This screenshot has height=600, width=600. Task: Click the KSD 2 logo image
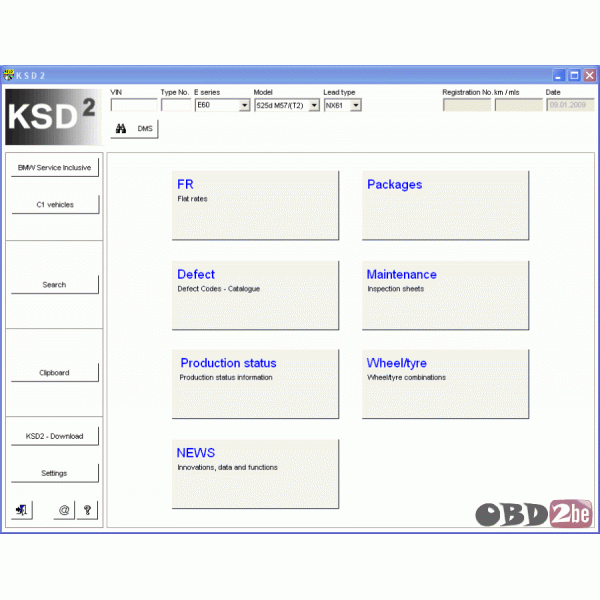pyautogui.click(x=54, y=117)
